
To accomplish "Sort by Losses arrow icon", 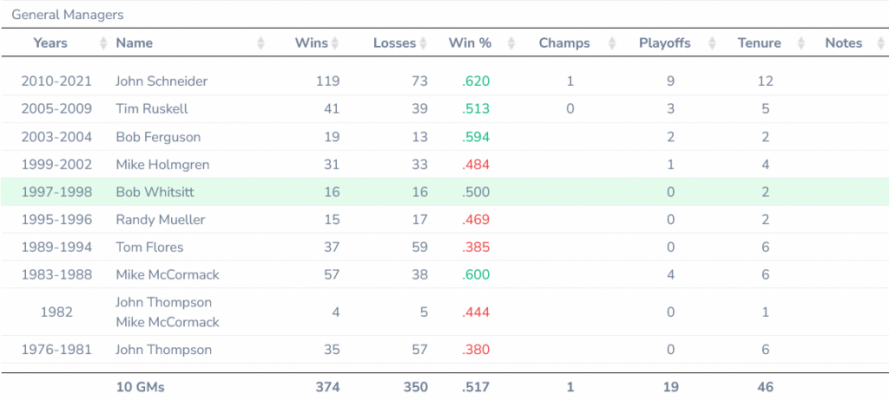I will click(423, 43).
